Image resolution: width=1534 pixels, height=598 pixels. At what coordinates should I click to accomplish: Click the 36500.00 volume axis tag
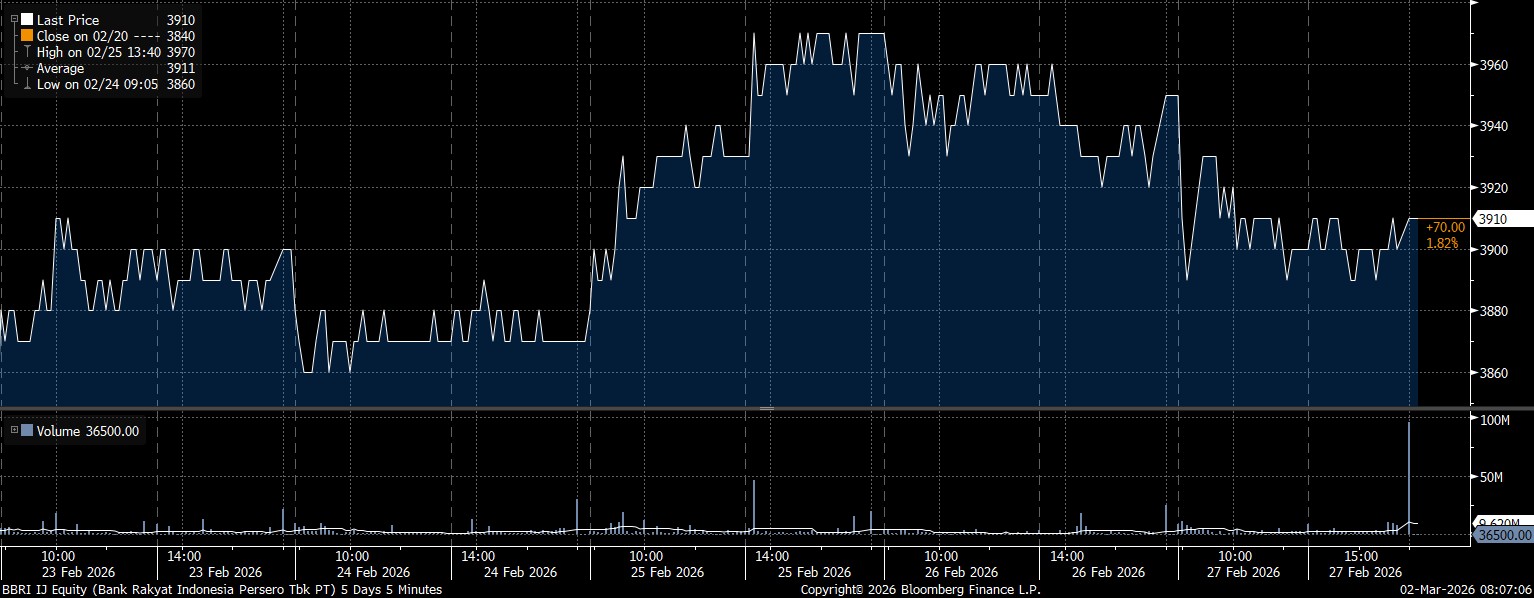coord(1502,536)
